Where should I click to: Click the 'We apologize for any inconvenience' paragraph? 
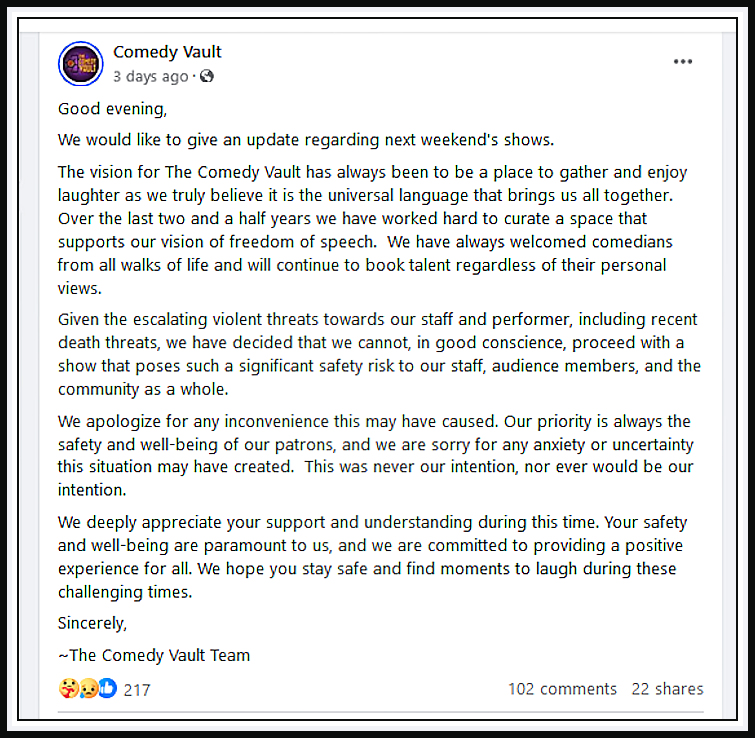(376, 455)
